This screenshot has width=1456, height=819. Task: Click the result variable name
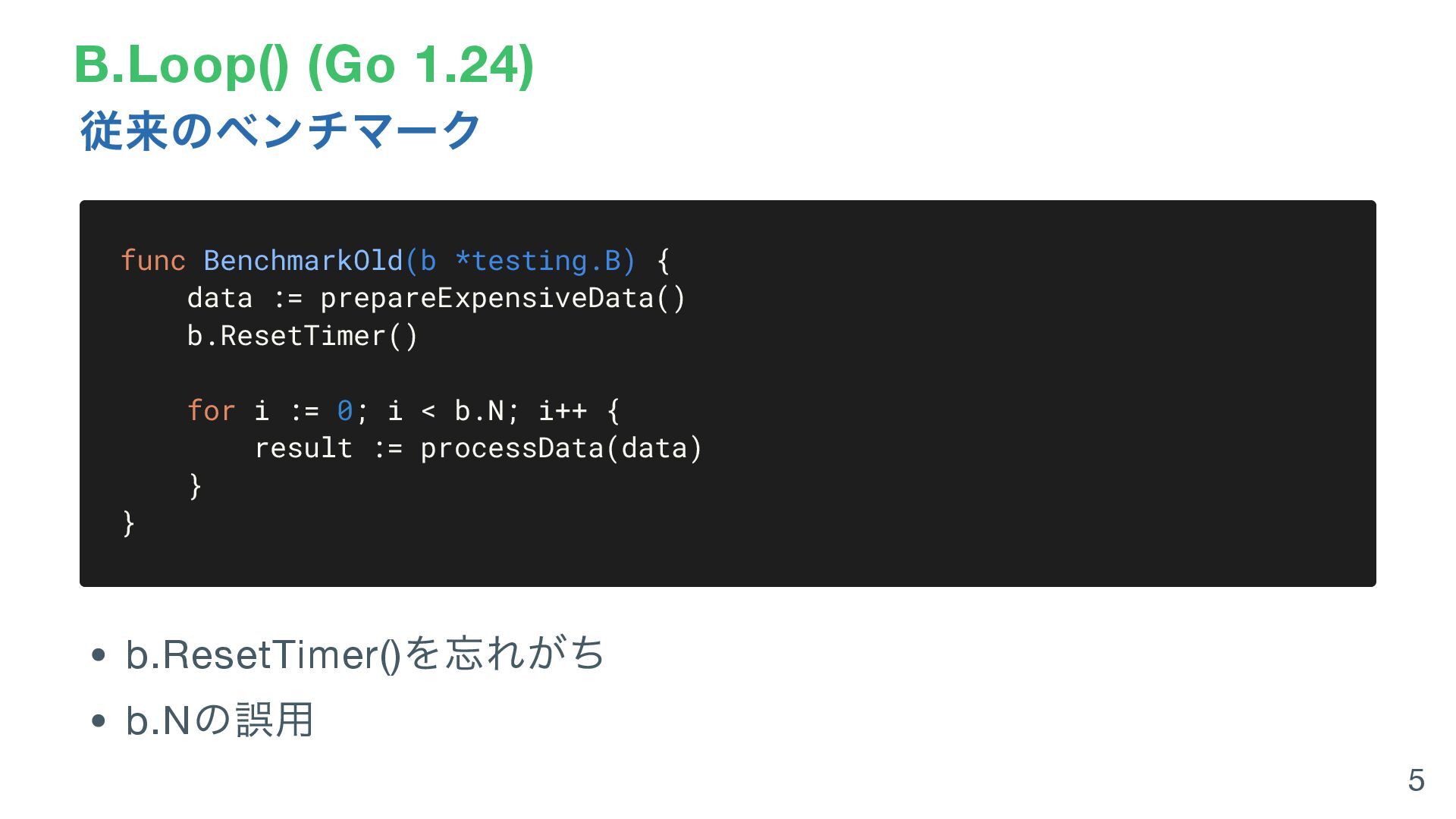click(303, 448)
